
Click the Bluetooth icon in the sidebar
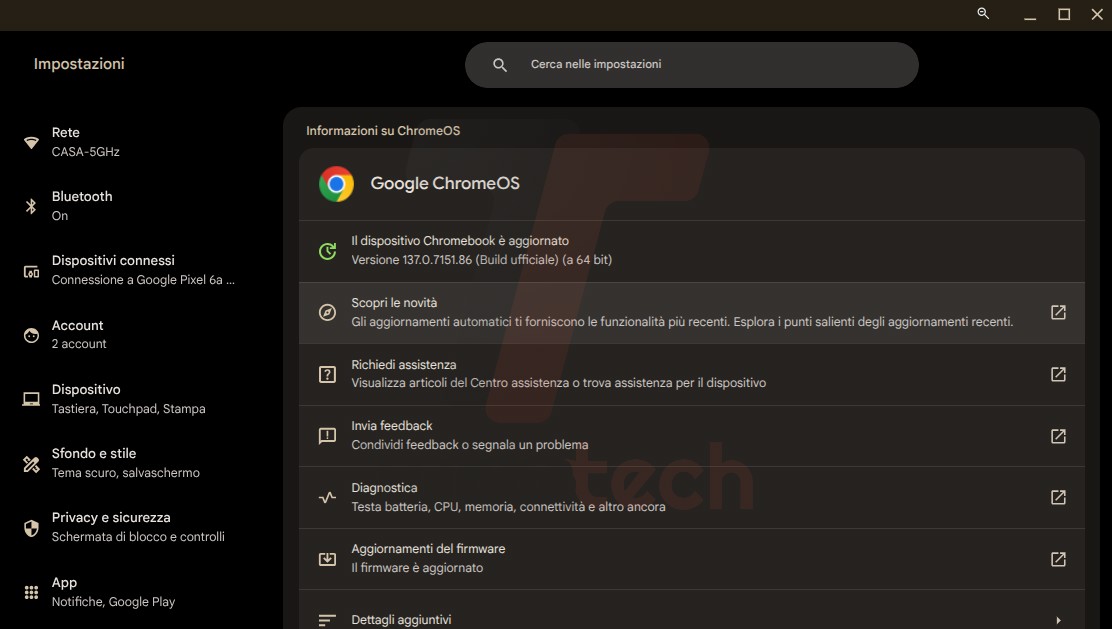pos(29,205)
